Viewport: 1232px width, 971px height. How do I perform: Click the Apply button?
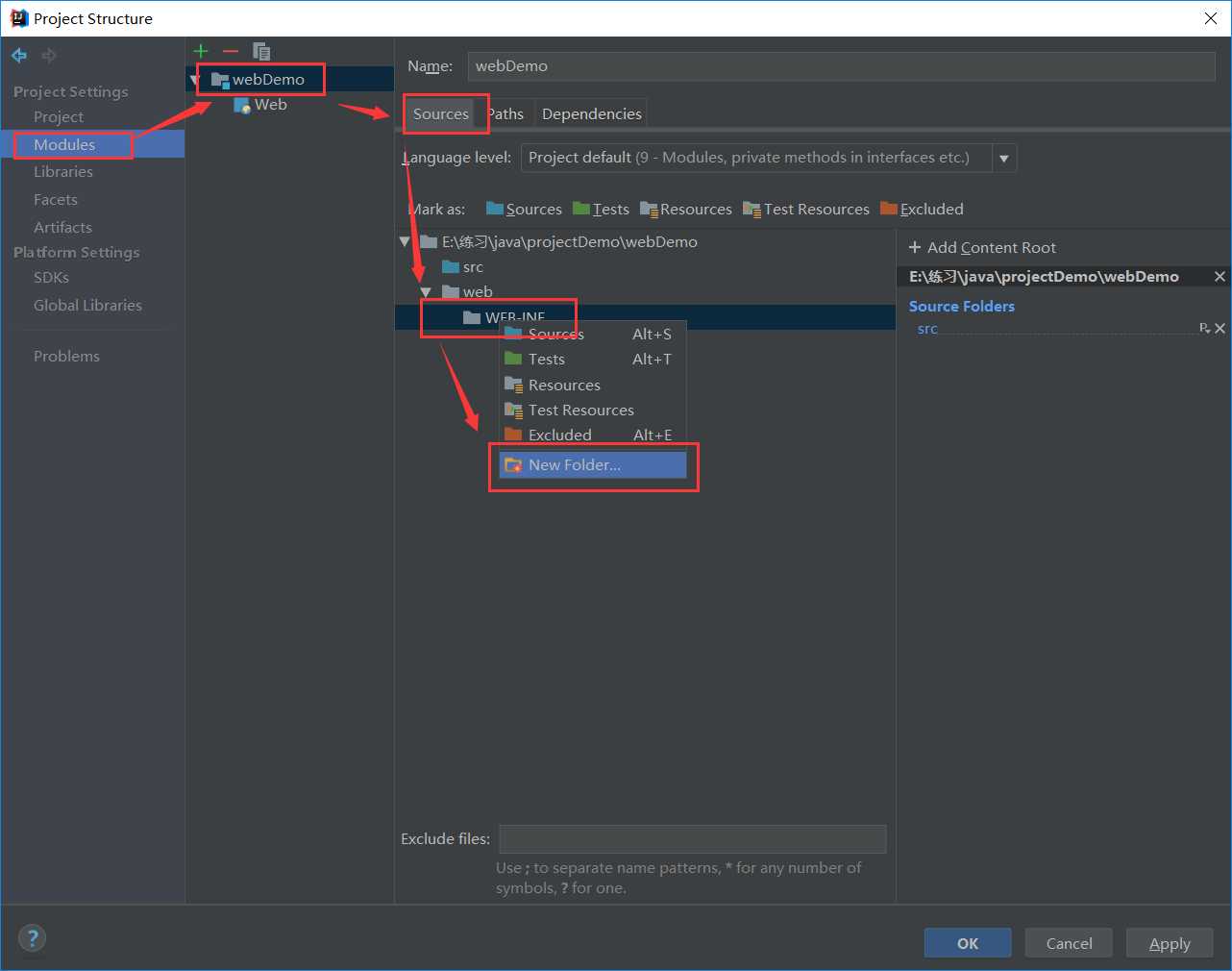click(1170, 943)
